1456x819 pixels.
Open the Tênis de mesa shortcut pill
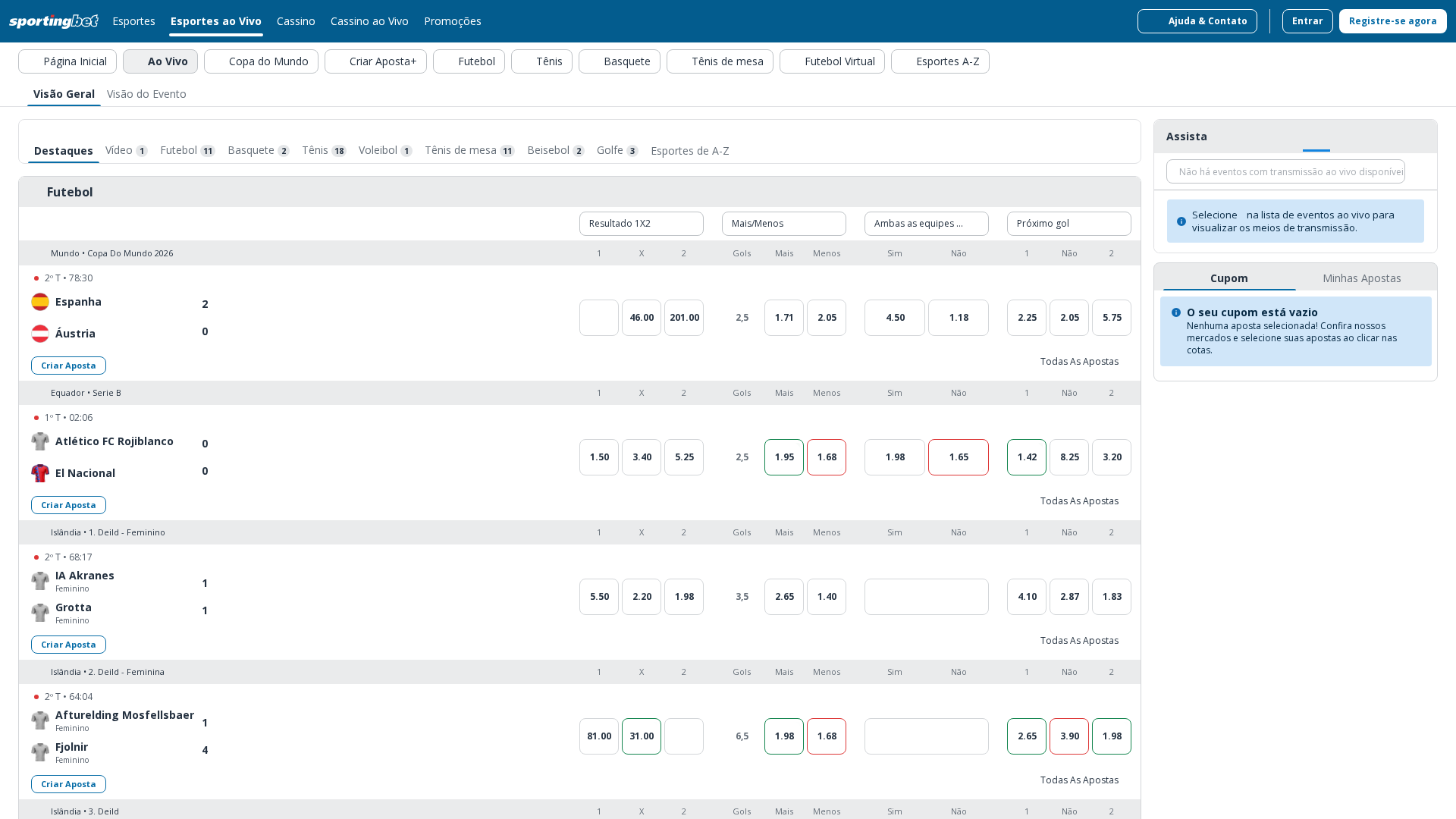pyautogui.click(x=720, y=61)
